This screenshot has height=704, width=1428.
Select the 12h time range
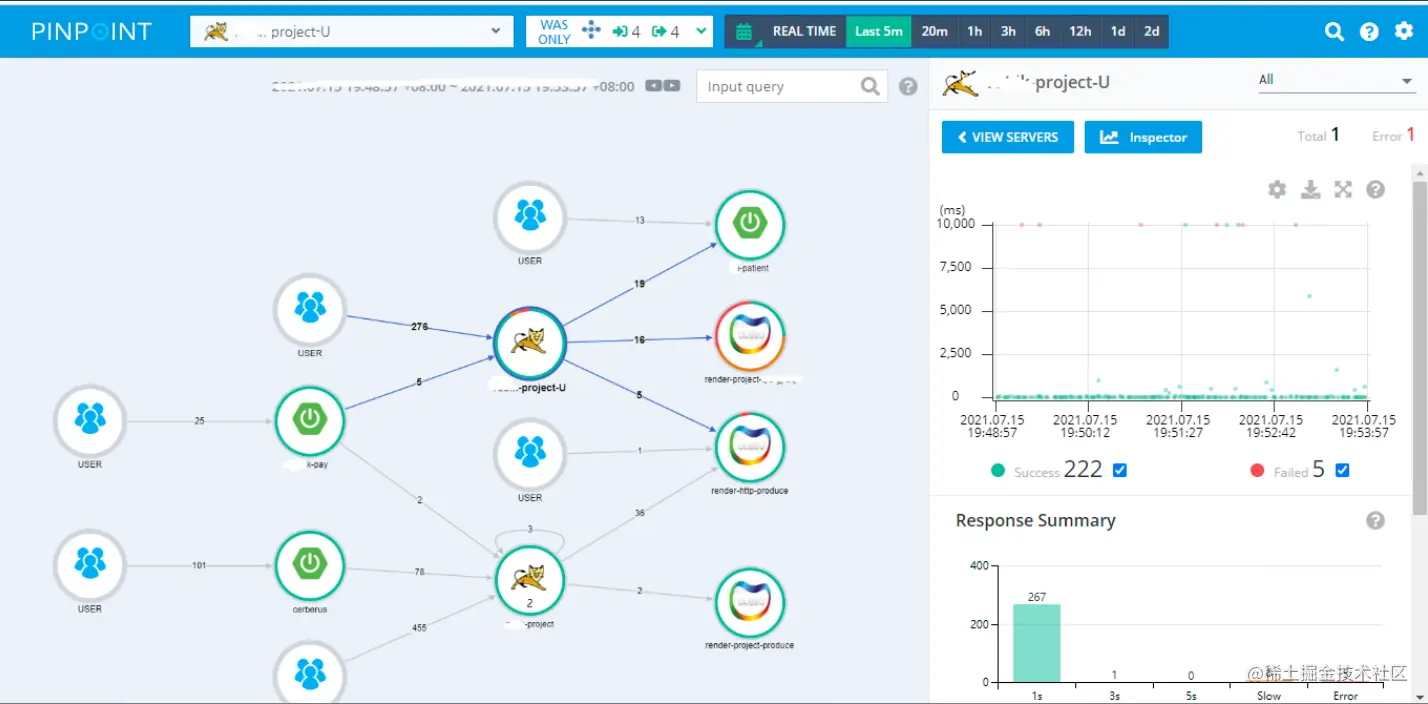coord(1080,31)
